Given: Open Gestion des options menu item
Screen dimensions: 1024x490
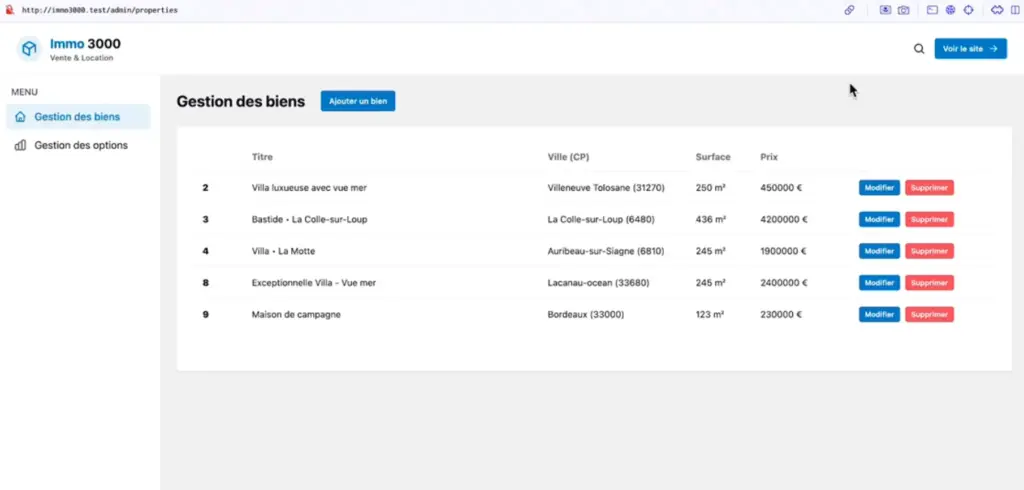Looking at the screenshot, I should tap(78, 145).
